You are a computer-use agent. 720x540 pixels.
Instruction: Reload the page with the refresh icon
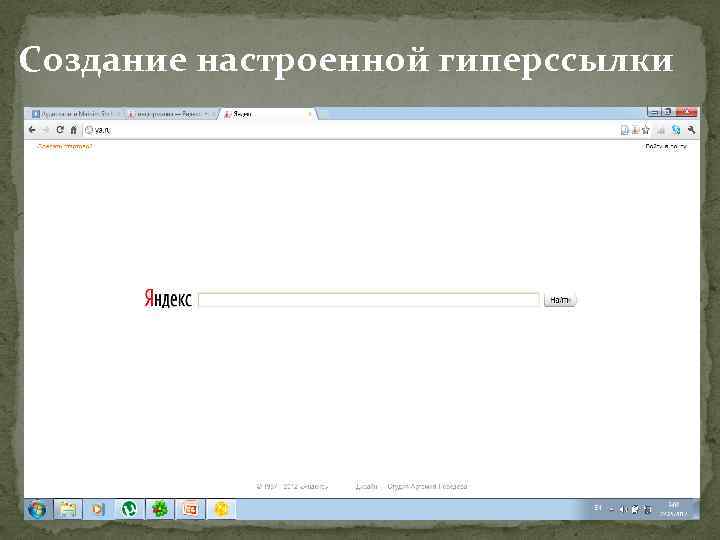(60, 129)
